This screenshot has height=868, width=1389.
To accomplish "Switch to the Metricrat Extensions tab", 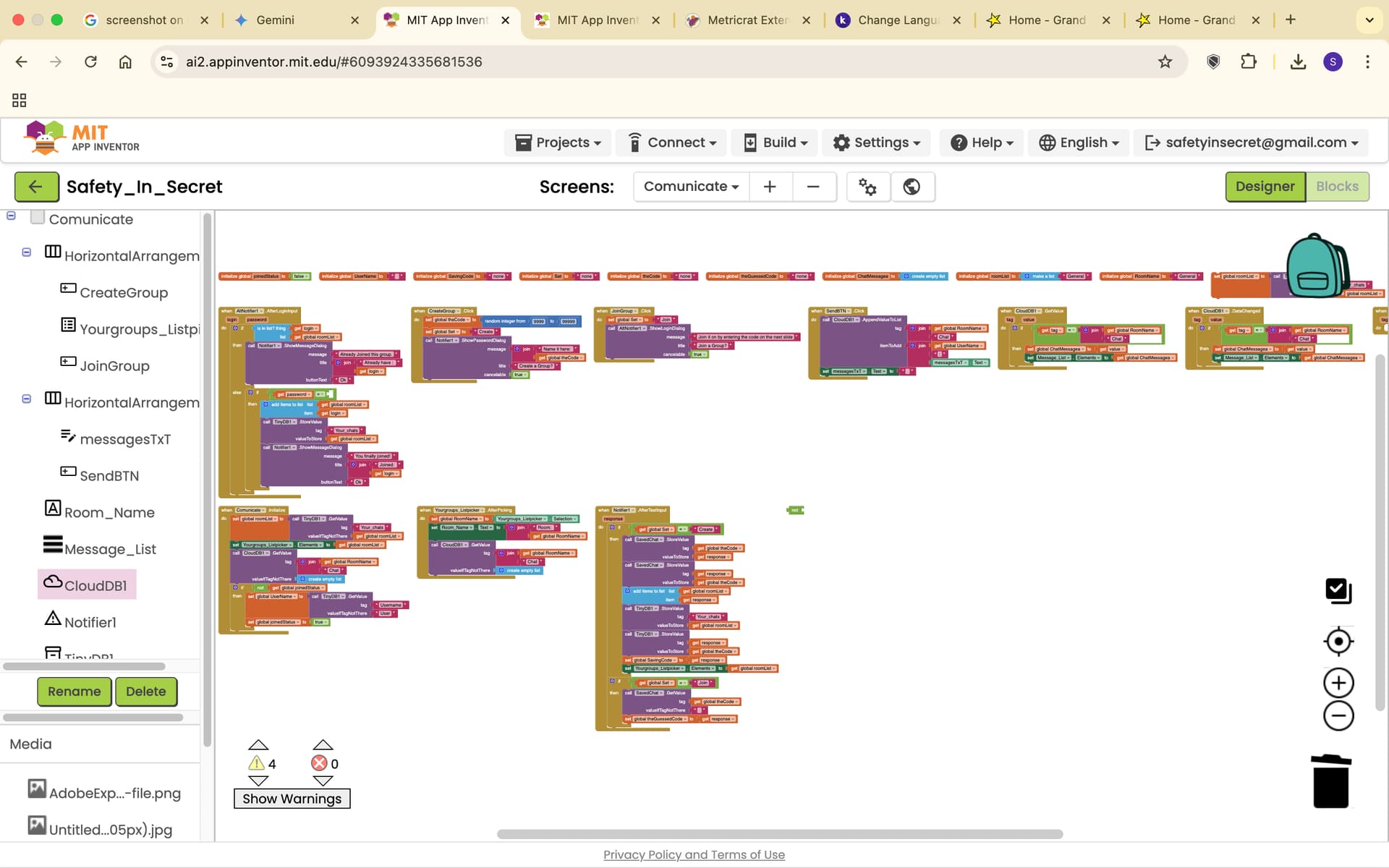I will point(748,20).
